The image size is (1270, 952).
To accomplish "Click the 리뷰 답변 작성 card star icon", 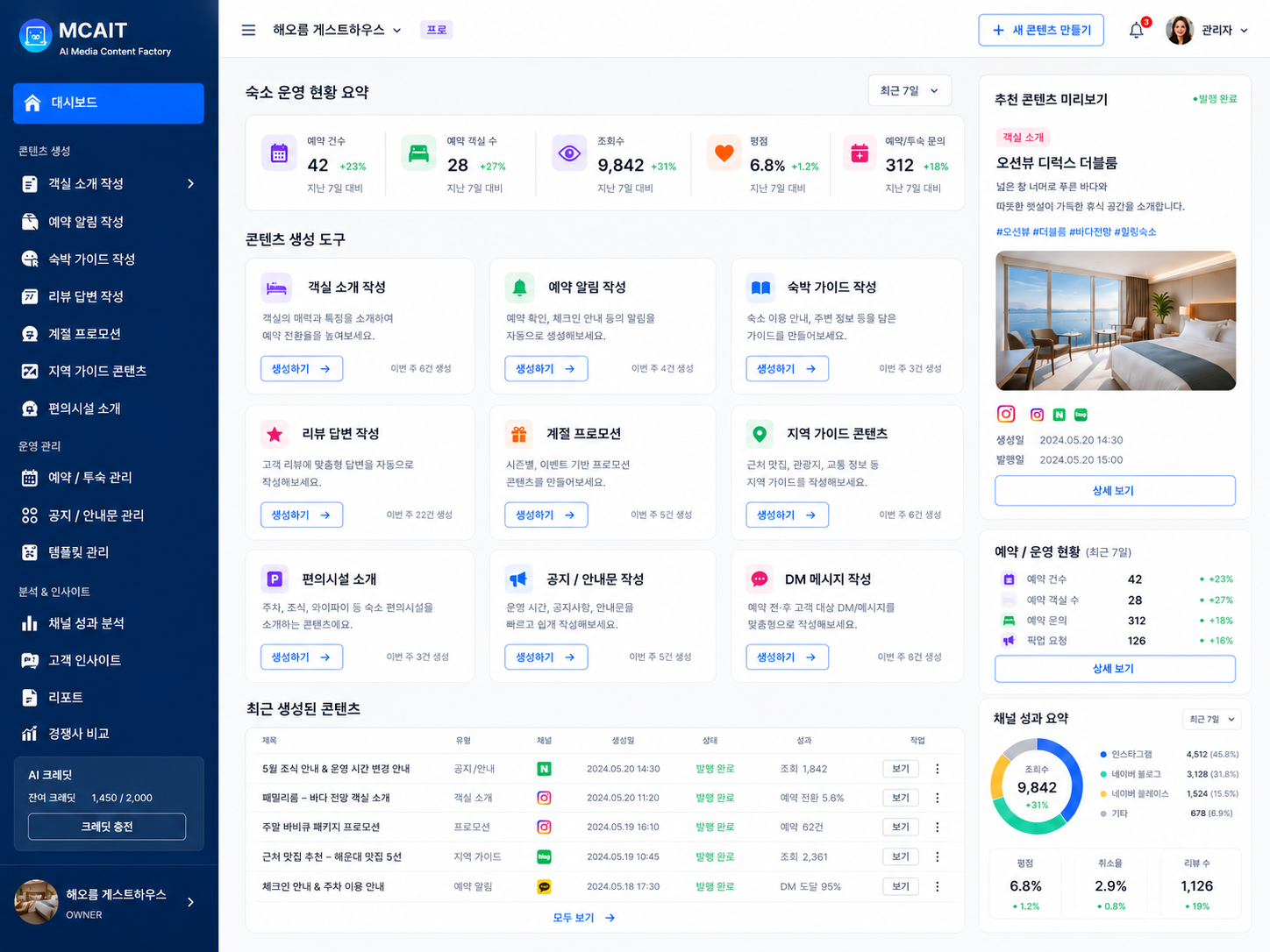I will point(275,433).
